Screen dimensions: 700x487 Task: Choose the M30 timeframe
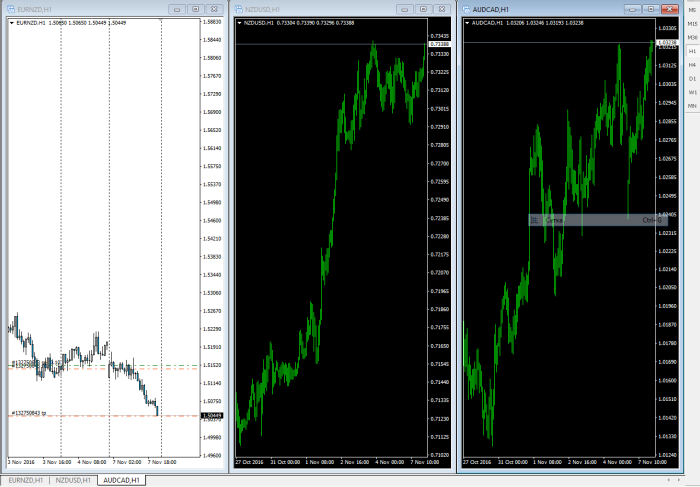tap(692, 37)
